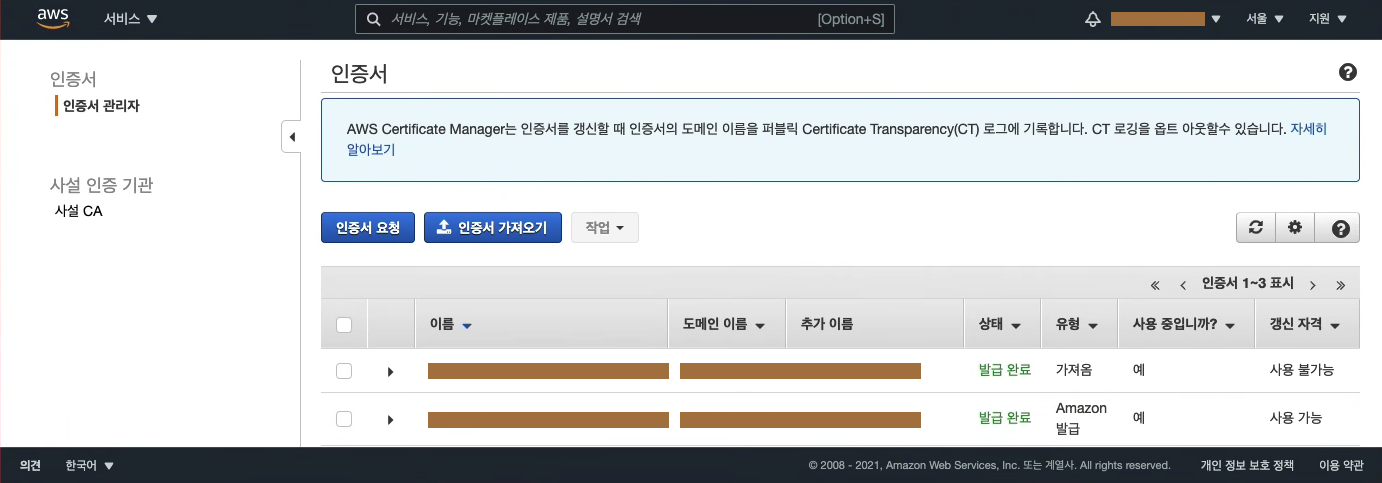
Task: Open the 의견 feedback link
Action: pyautogui.click(x=30, y=465)
